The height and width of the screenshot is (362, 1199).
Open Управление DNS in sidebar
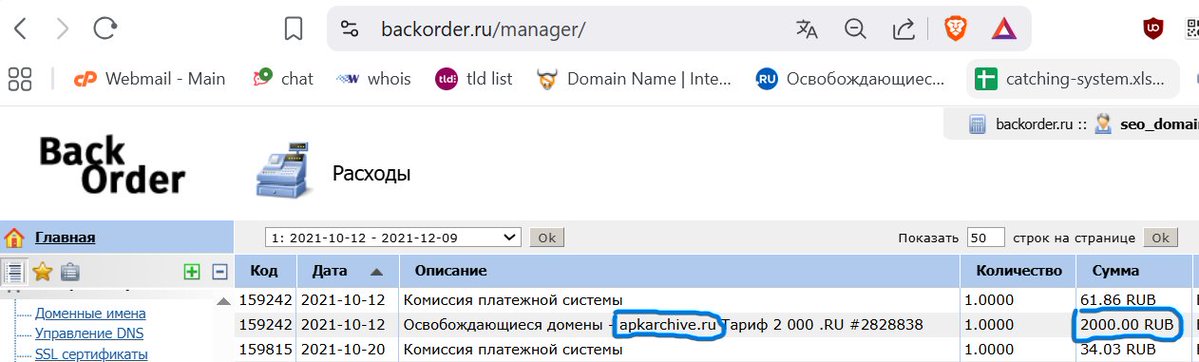(x=89, y=333)
